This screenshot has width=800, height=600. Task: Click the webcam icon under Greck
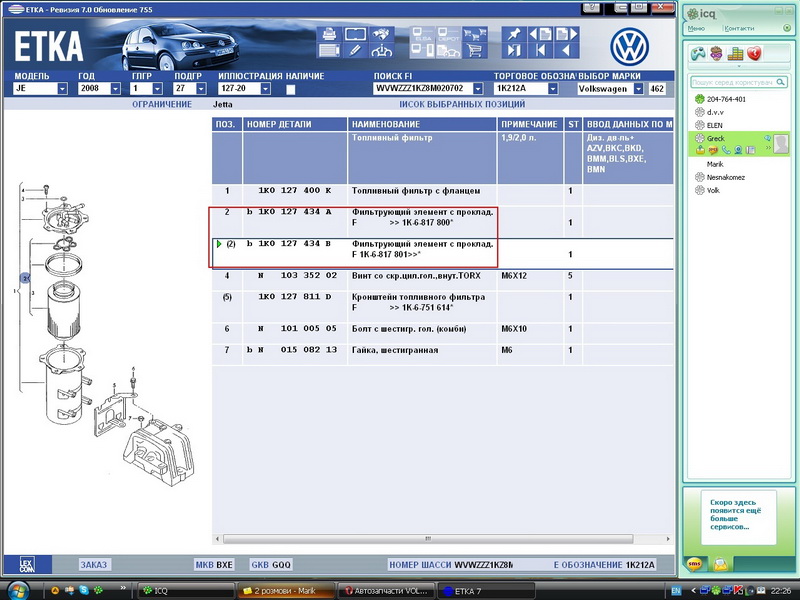tap(738, 150)
